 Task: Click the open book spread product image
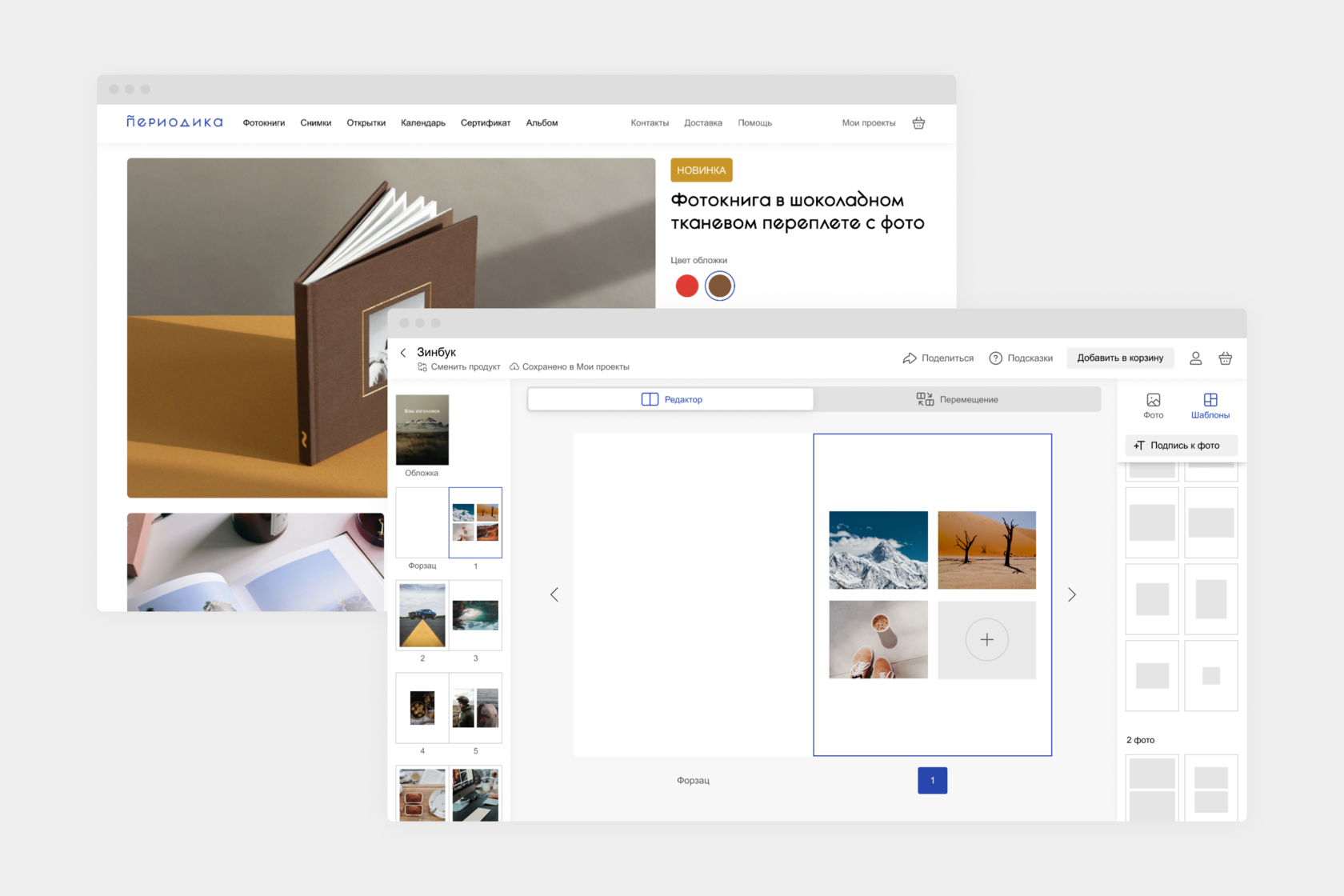click(257, 562)
